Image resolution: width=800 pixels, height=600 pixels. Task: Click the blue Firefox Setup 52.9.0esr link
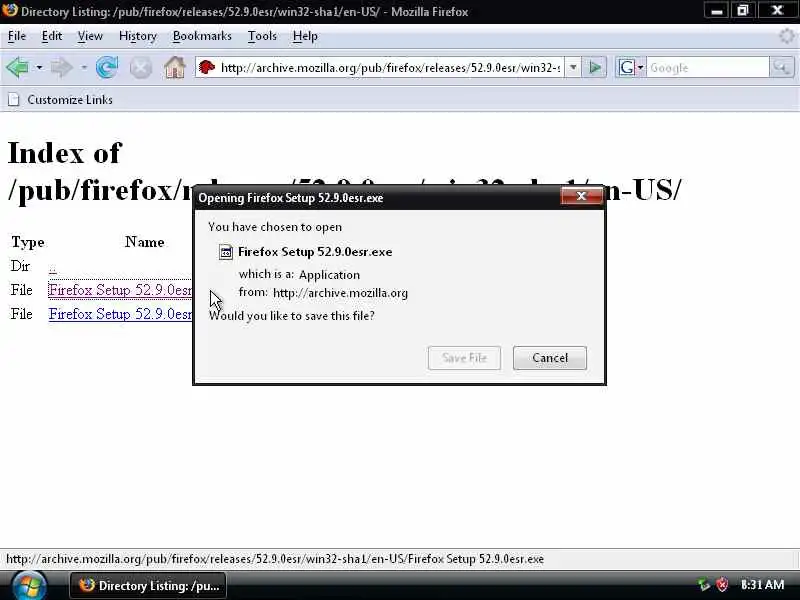coord(120,314)
